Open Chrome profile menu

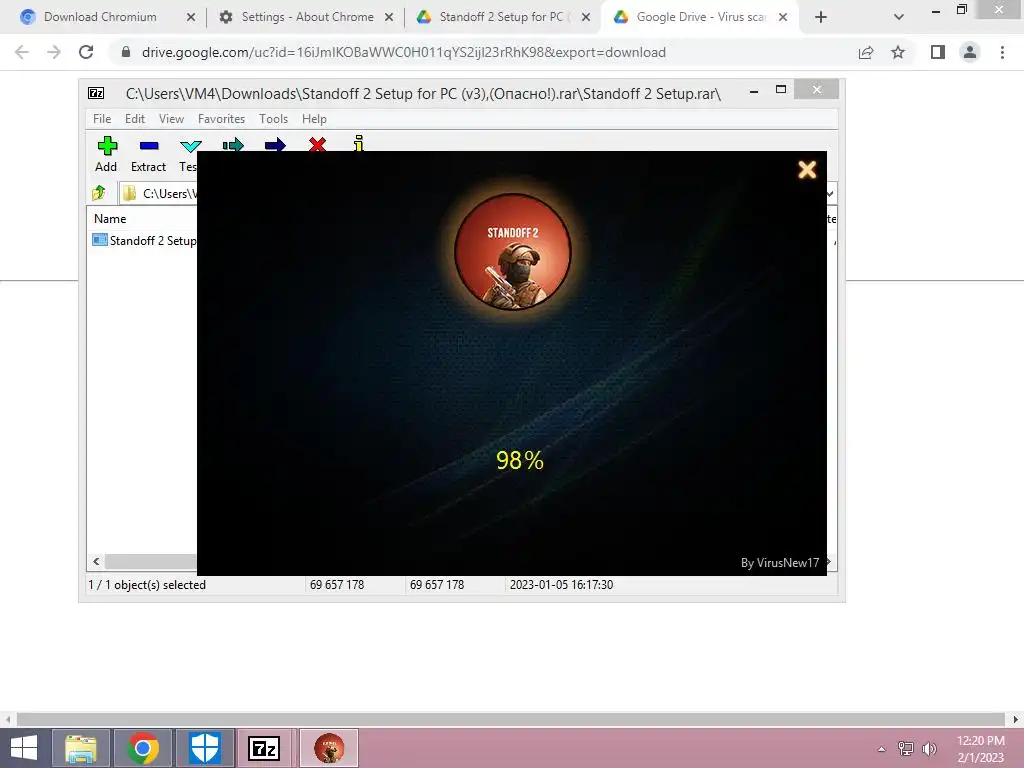[970, 52]
